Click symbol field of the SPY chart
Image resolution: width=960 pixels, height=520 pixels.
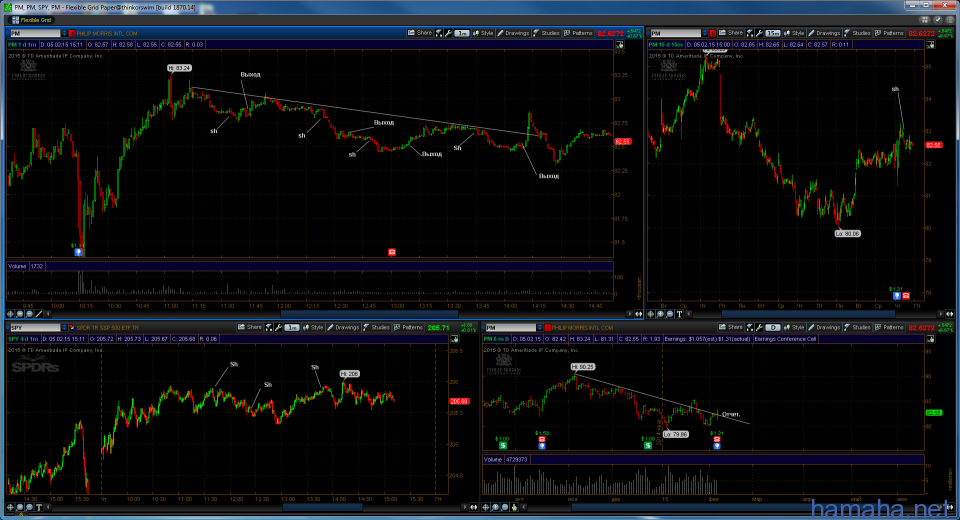pos(34,328)
